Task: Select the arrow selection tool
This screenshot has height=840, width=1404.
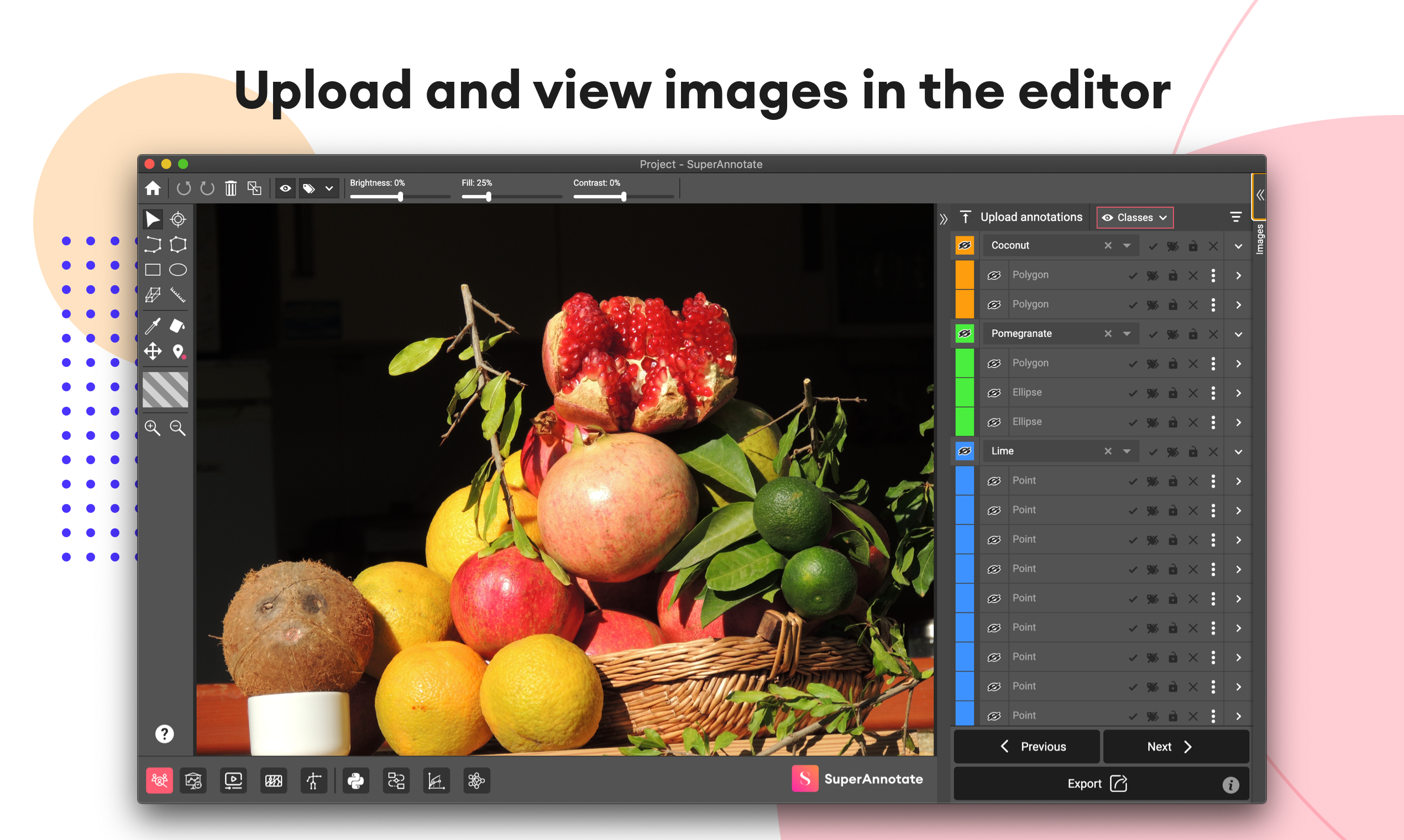Action: (x=153, y=219)
